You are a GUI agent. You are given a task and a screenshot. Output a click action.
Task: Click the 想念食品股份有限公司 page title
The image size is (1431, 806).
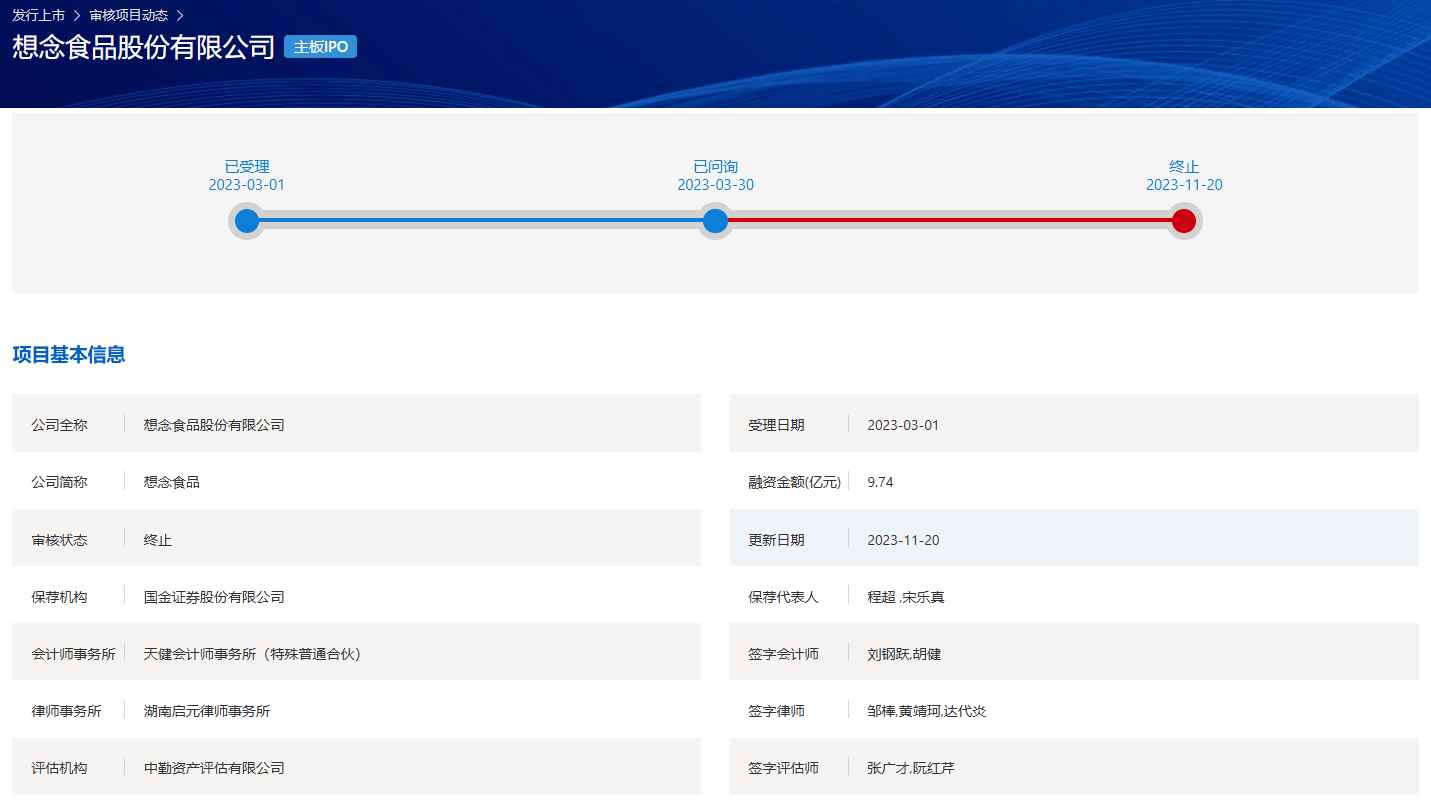coord(144,47)
